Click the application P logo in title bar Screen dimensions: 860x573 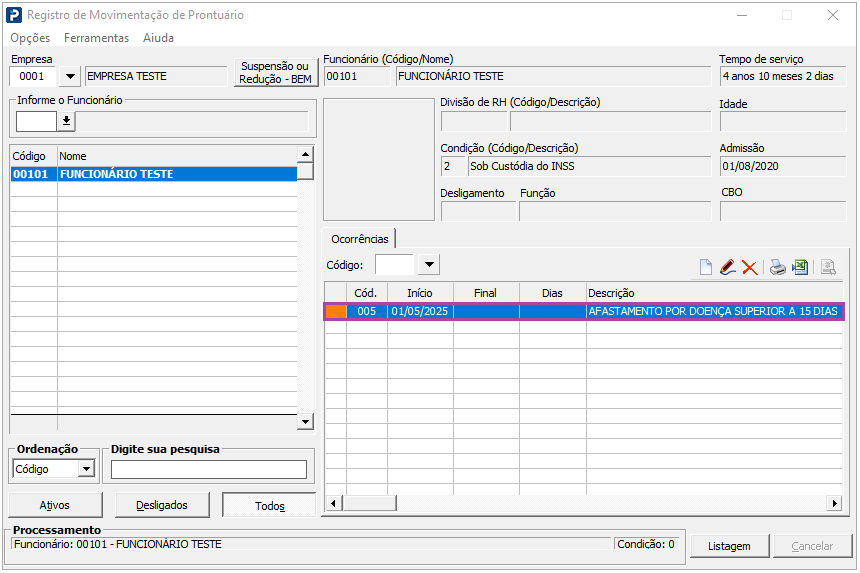point(14,15)
